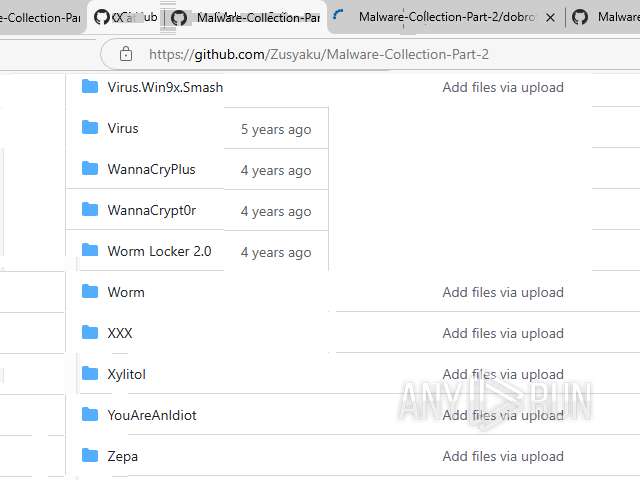Click folder icon beside YouAreAnIdiot
This screenshot has height=480, width=640.
coord(90,414)
